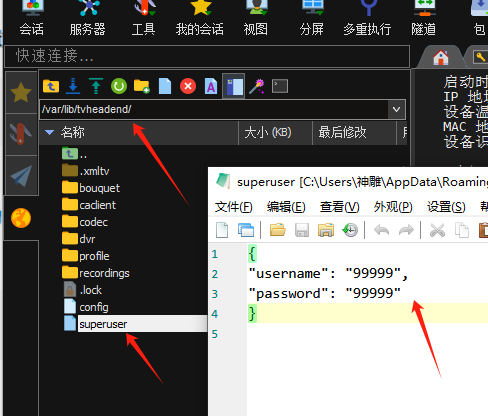Refresh the current SFTP folder
Viewport: 488px width, 416px height.
tap(119, 86)
